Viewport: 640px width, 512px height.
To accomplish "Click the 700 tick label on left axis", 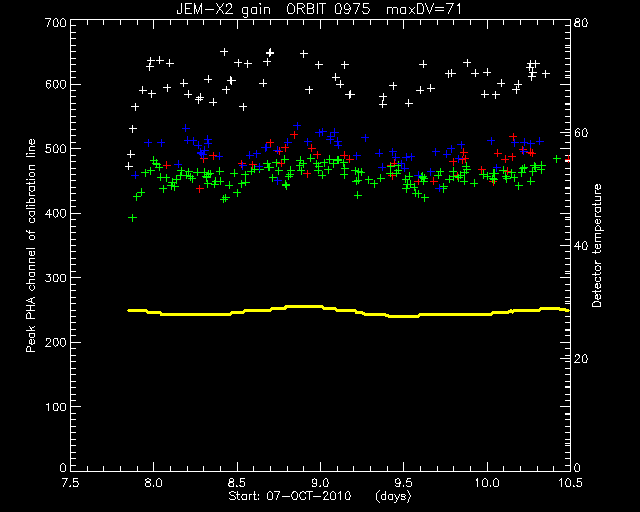I will click(x=57, y=22).
